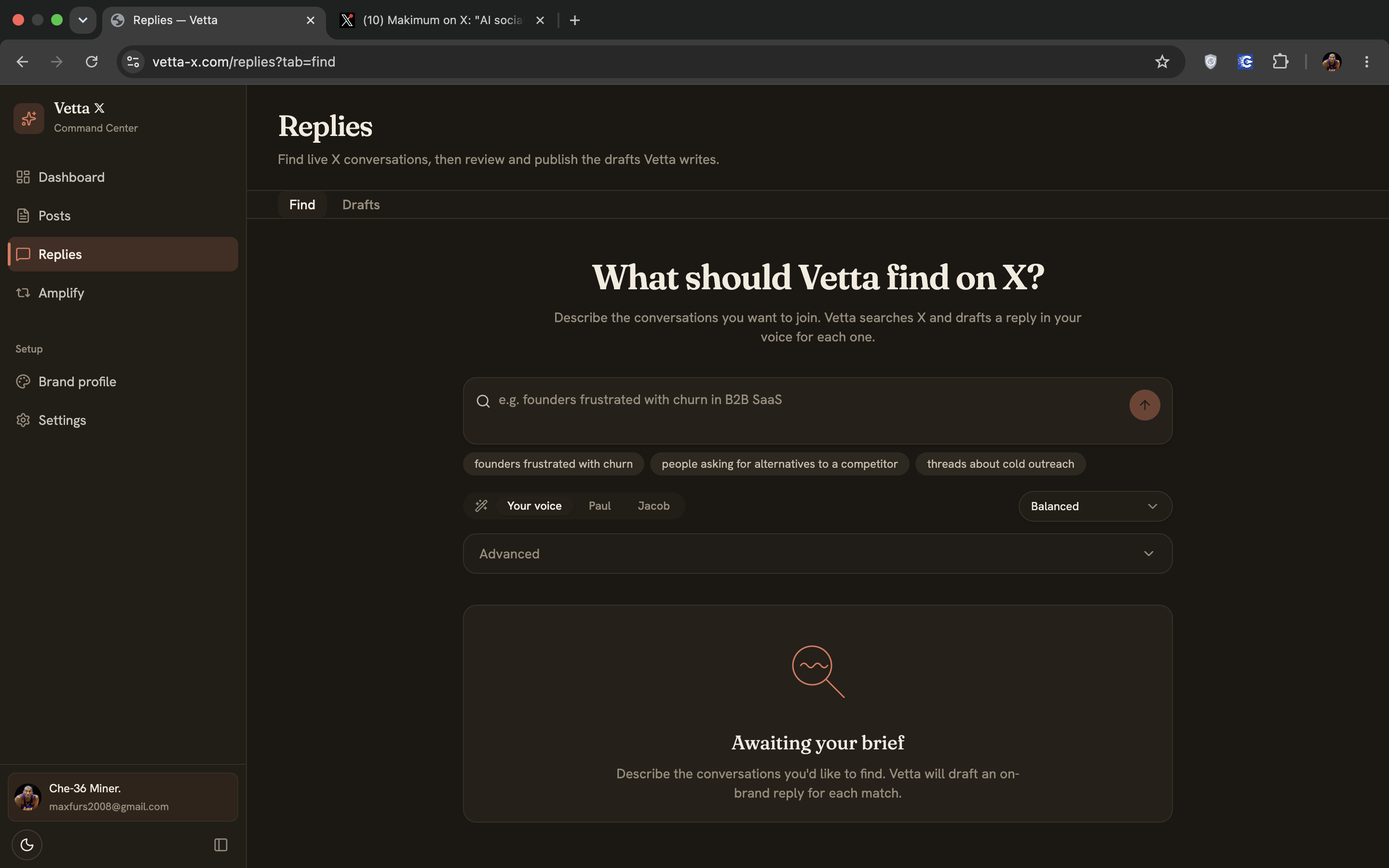This screenshot has width=1389, height=868.
Task: Click the 'What should Vetta find on X?' heading
Action: 817,278
